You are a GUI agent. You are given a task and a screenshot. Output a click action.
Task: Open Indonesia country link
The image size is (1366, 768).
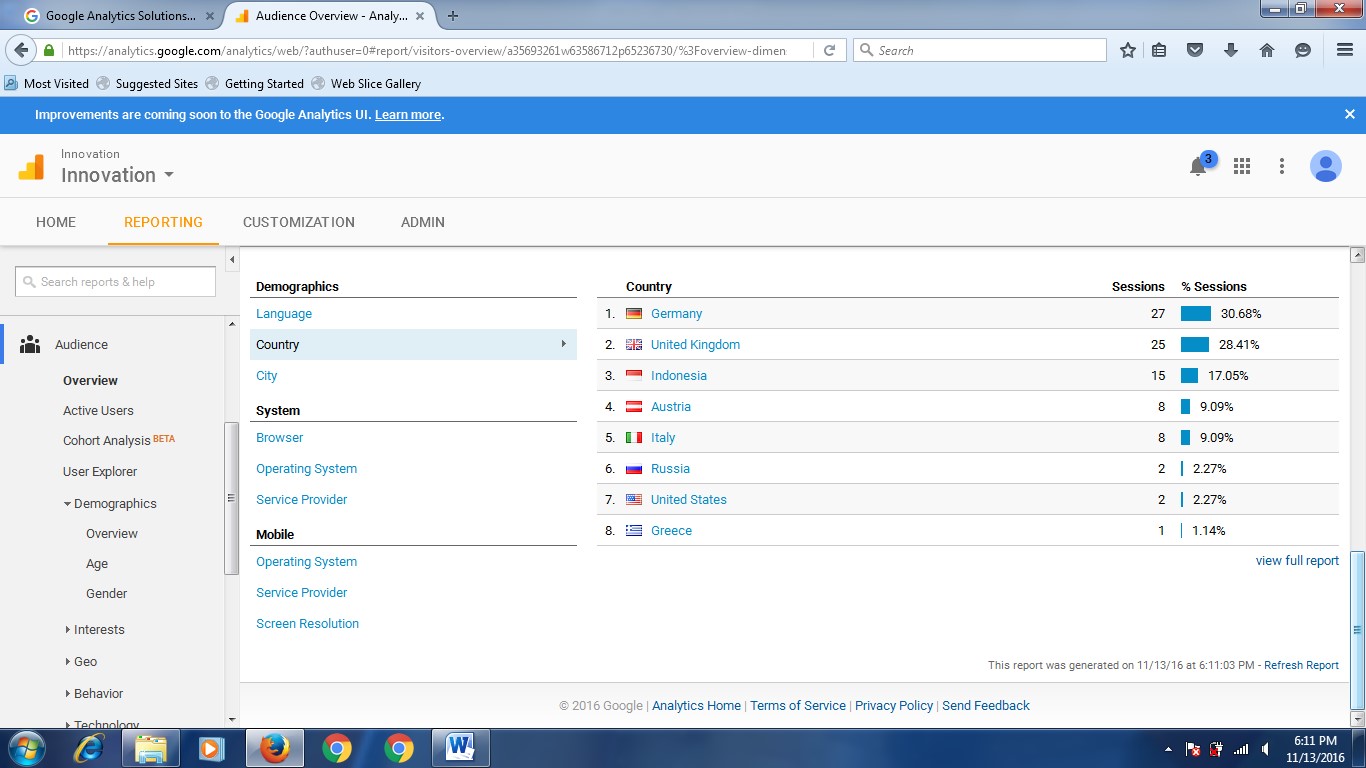pyautogui.click(x=678, y=375)
